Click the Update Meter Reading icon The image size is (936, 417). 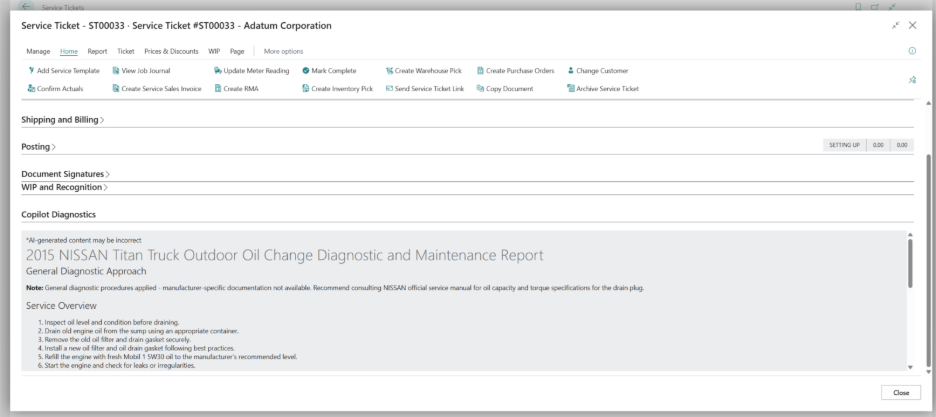(x=218, y=70)
